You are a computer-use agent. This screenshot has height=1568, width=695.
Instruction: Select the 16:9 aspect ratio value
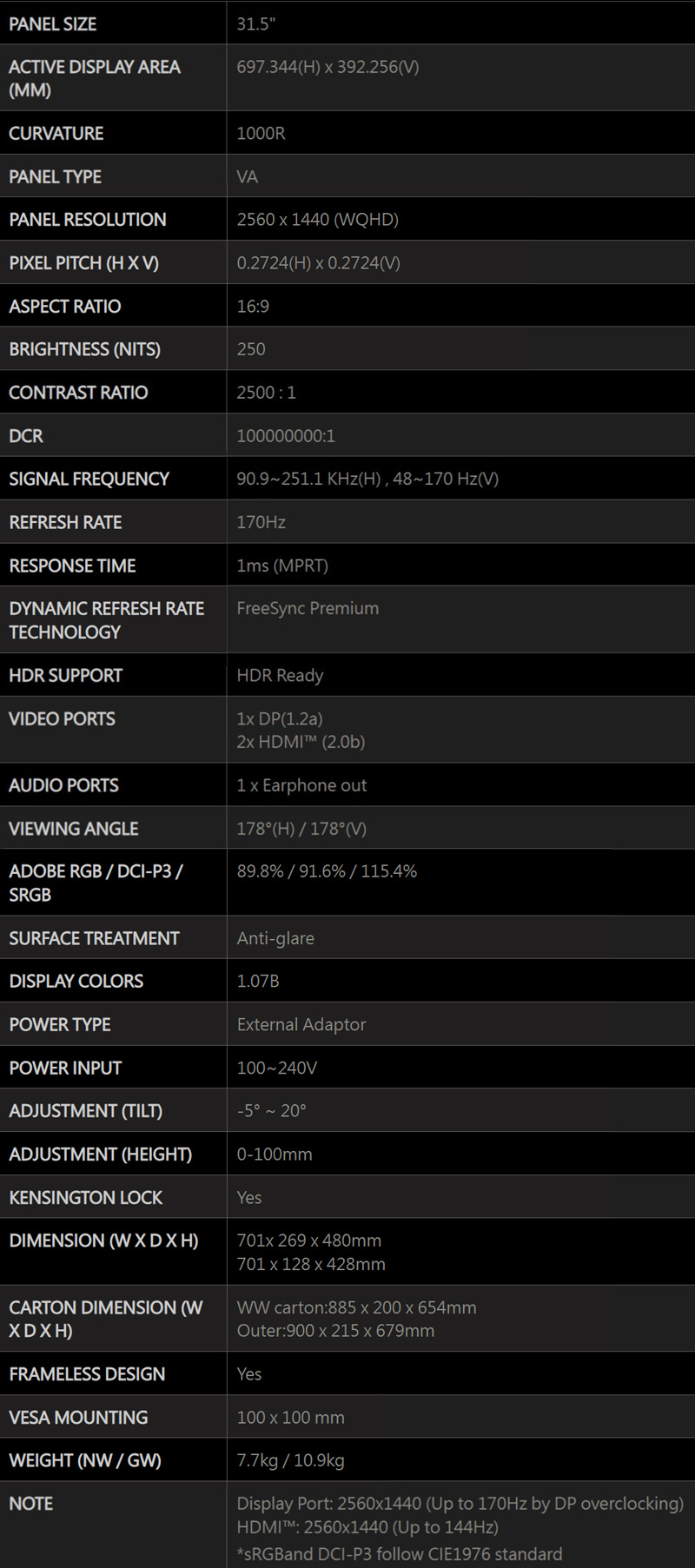tap(253, 306)
